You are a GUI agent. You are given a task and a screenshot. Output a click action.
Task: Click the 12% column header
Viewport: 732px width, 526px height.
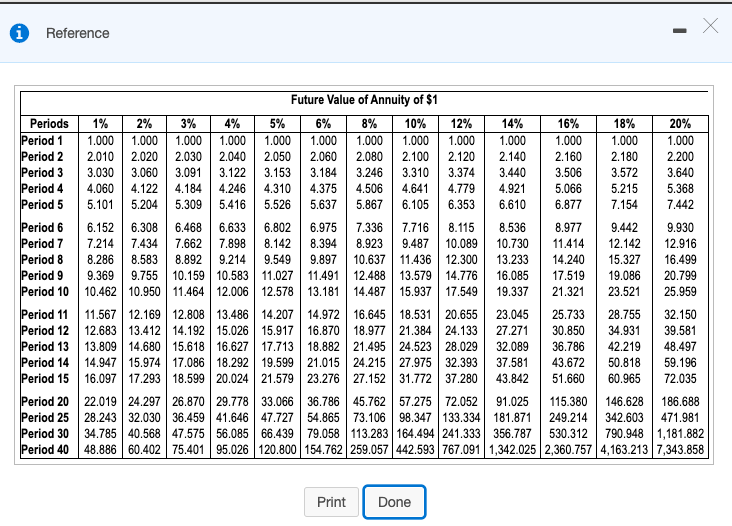[461, 124]
